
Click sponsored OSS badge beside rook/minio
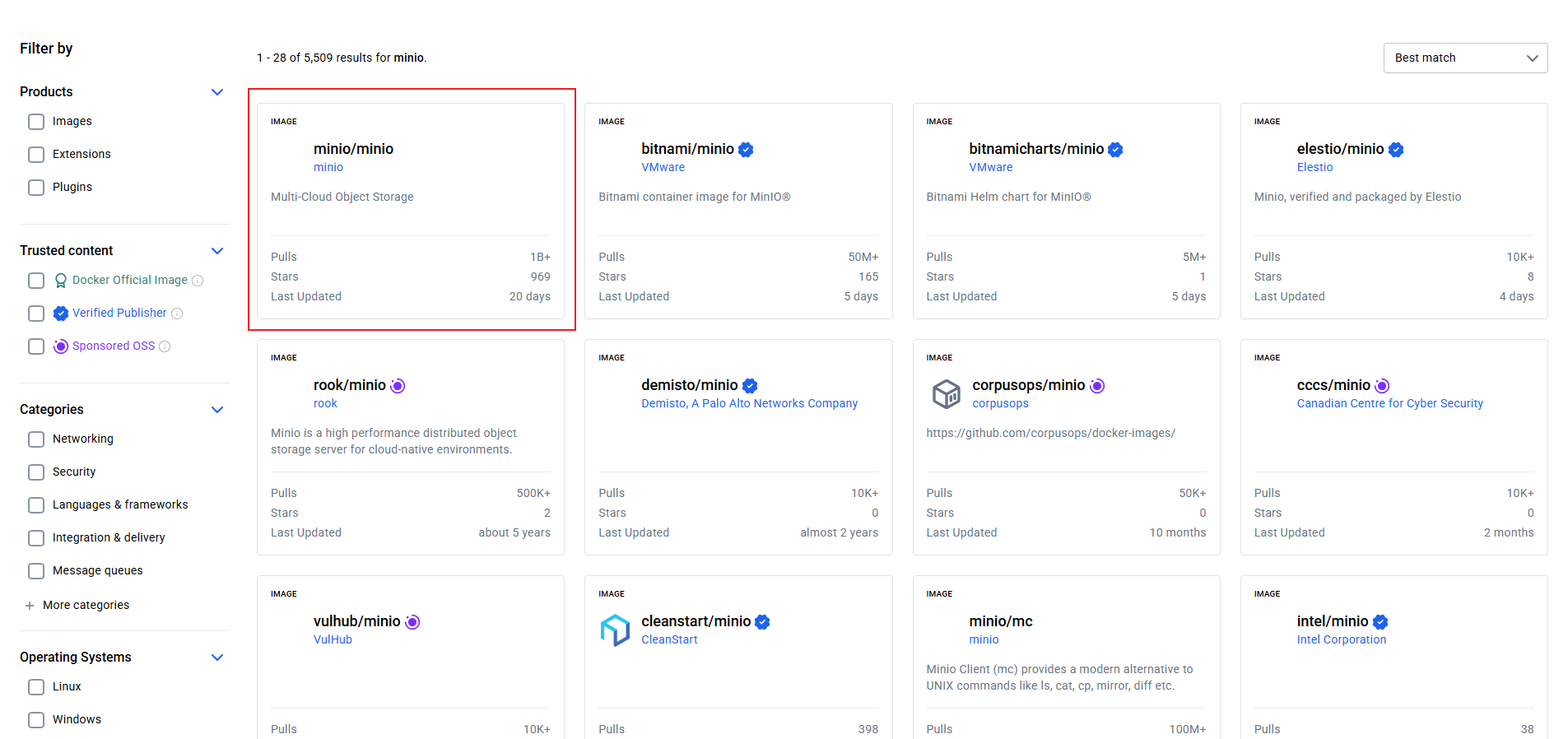(398, 386)
